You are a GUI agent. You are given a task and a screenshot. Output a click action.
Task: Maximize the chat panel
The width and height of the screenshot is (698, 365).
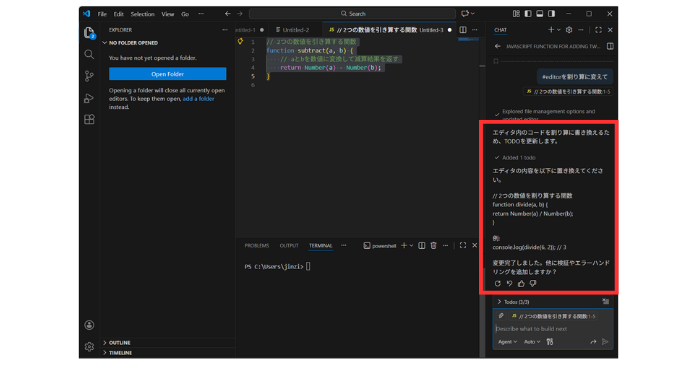(598, 30)
